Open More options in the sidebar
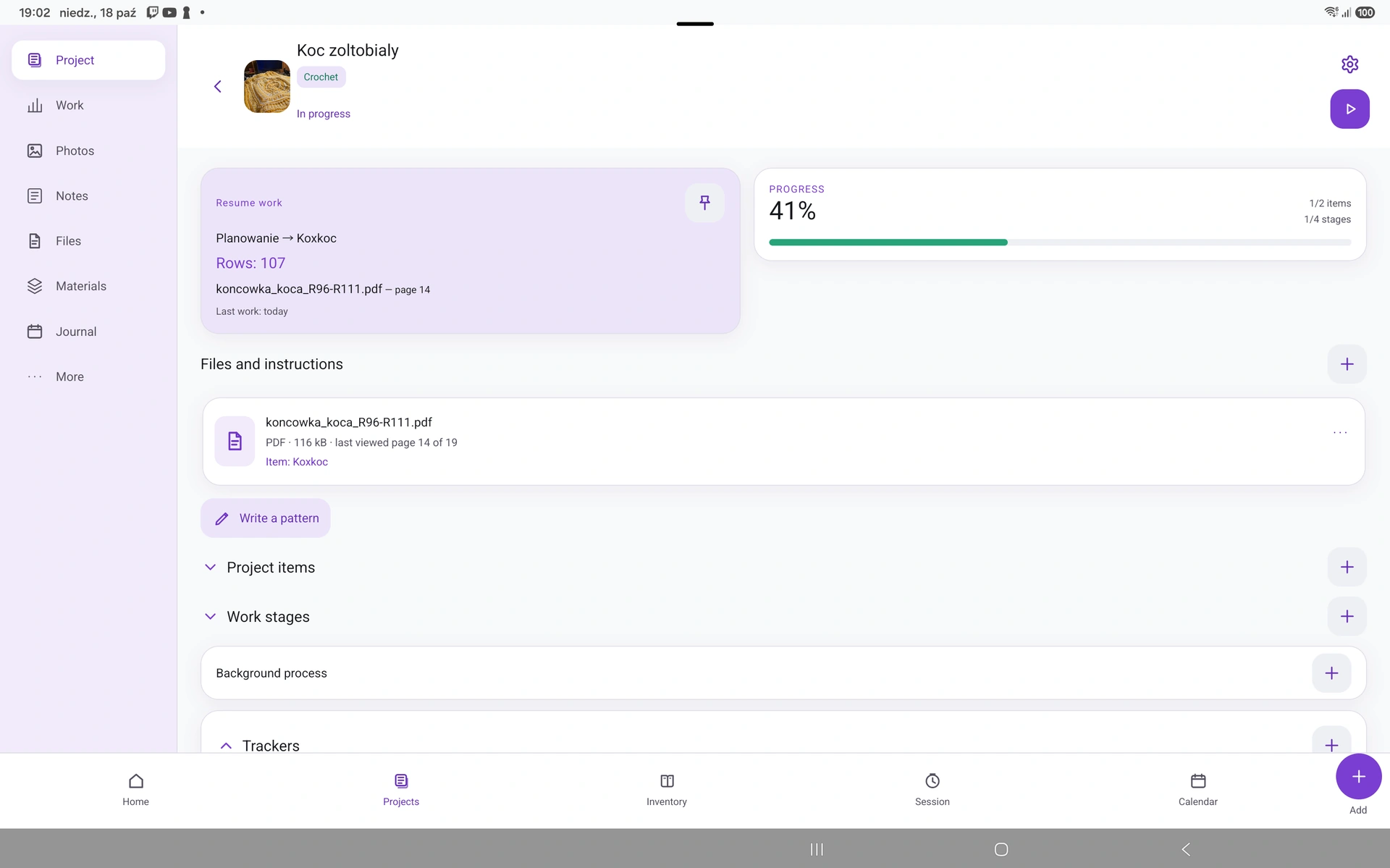 [88, 376]
